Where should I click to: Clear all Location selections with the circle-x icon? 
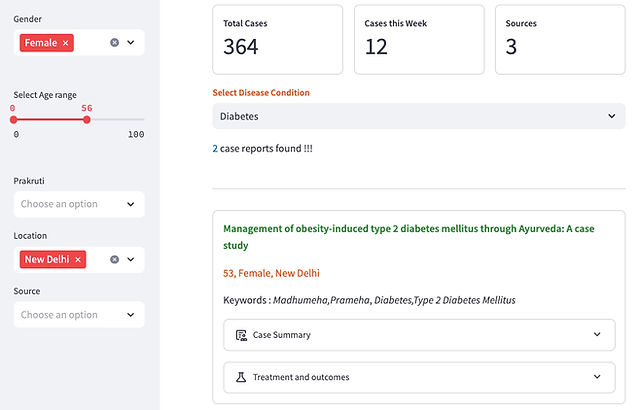pos(114,260)
